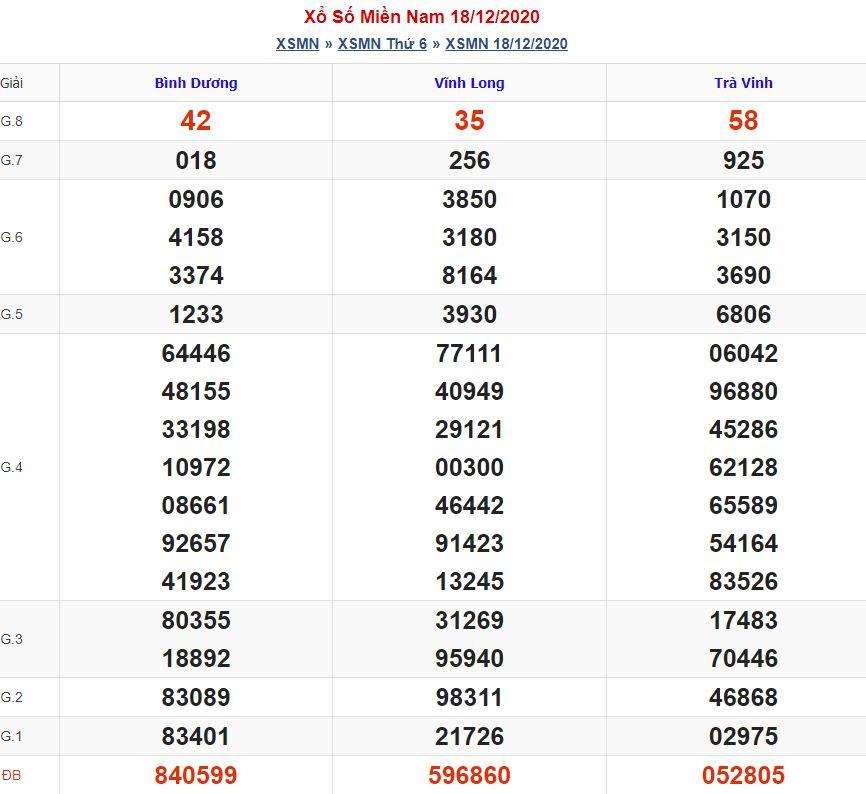Screen dimensions: 866x794
Task: Select Trà Vinh G.8 result 58
Action: [743, 121]
